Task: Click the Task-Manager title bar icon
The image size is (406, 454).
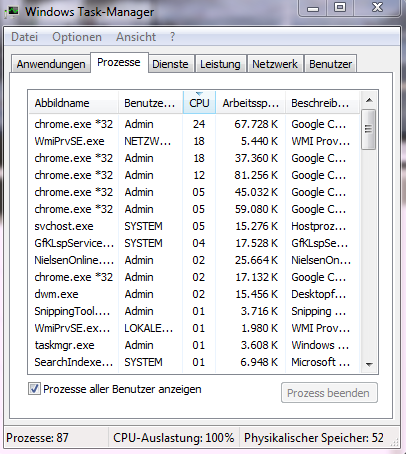Action: [12, 12]
